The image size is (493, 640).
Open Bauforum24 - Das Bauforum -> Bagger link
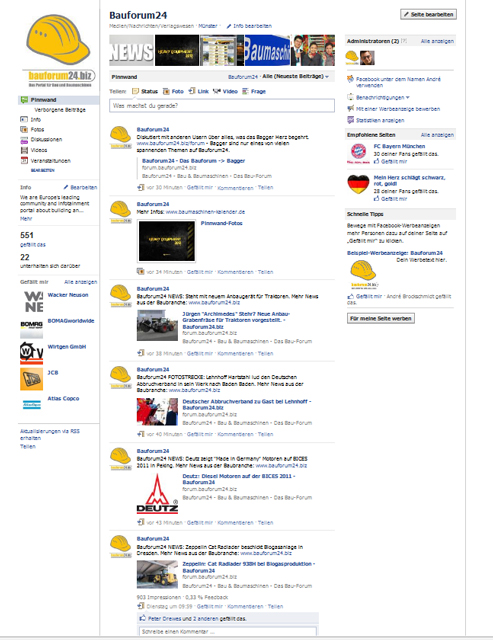point(193,161)
